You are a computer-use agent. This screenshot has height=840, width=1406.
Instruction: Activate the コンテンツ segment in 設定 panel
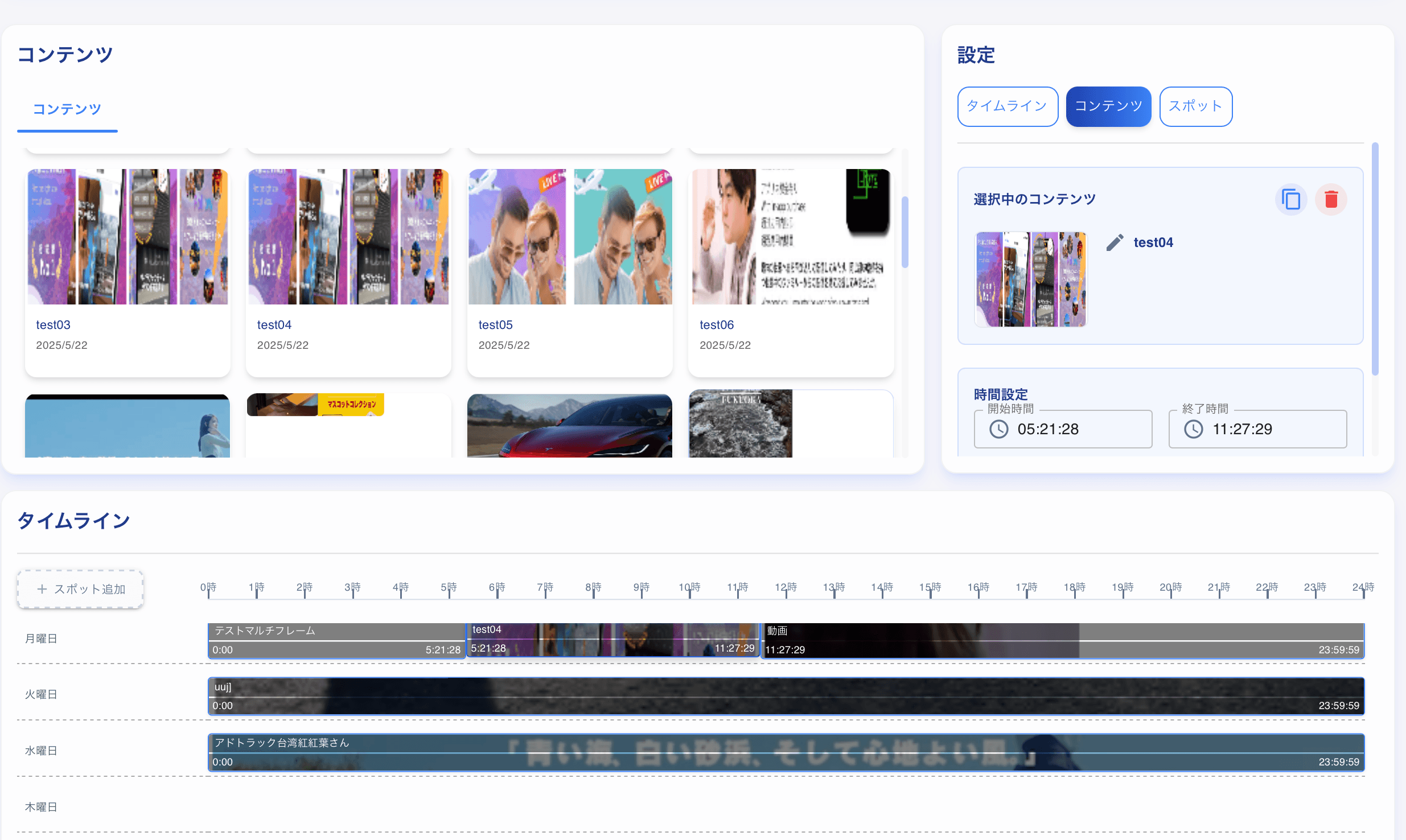(x=1108, y=106)
